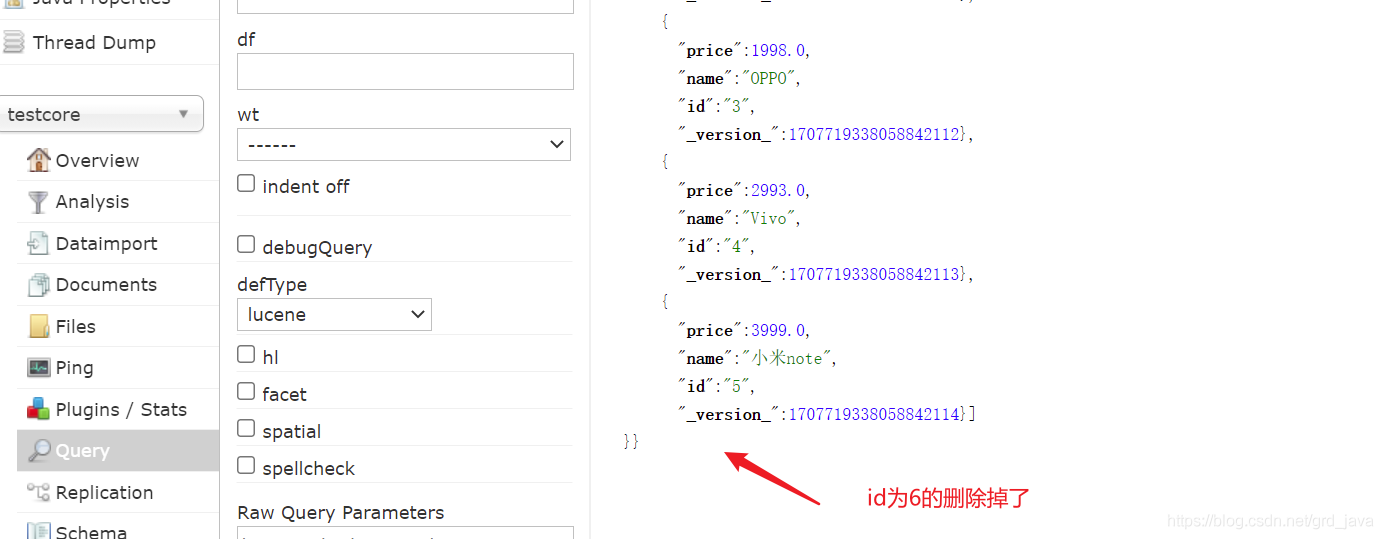Click the Documents icon

point(39,285)
